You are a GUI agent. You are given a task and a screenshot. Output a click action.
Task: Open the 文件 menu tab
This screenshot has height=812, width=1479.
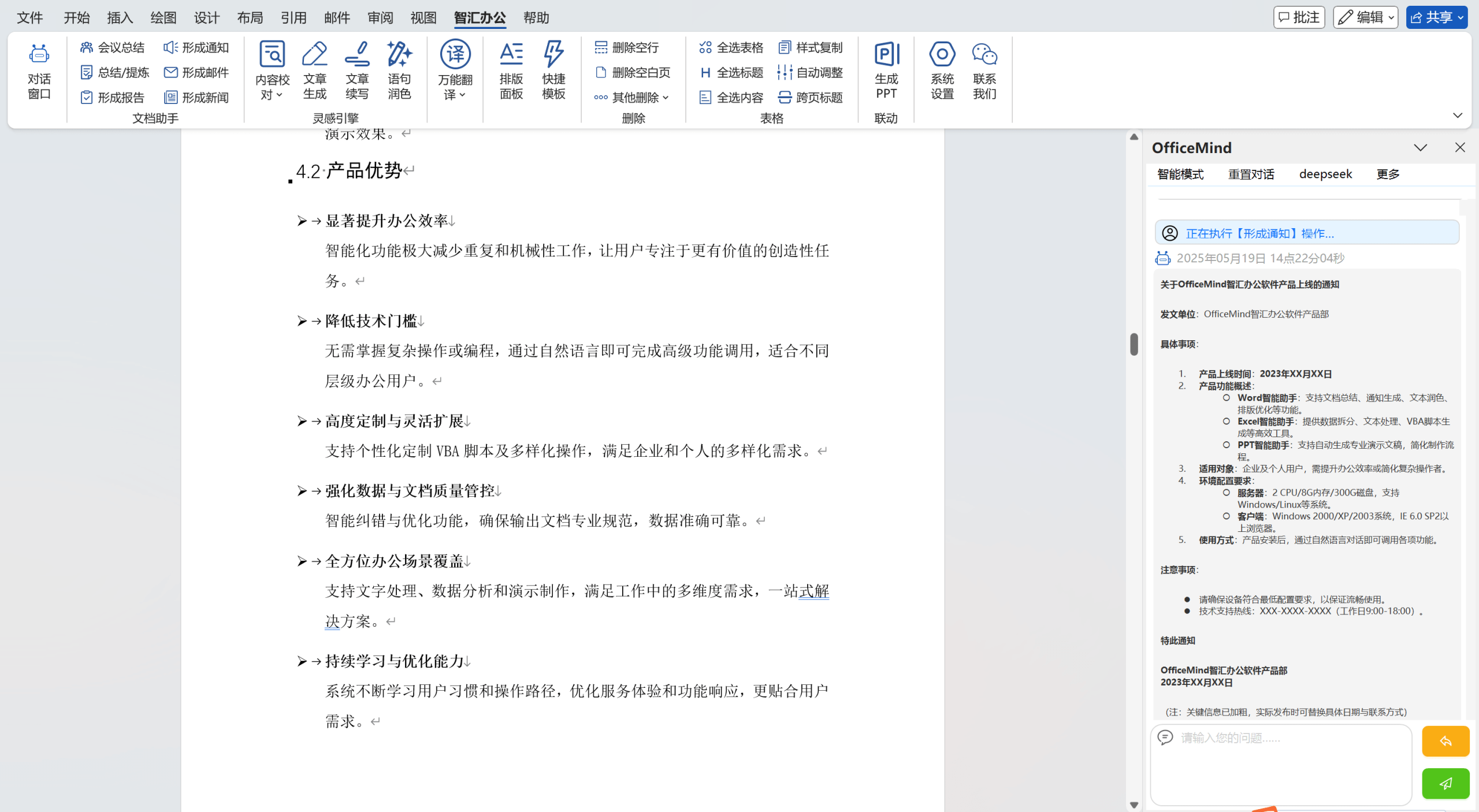click(30, 18)
